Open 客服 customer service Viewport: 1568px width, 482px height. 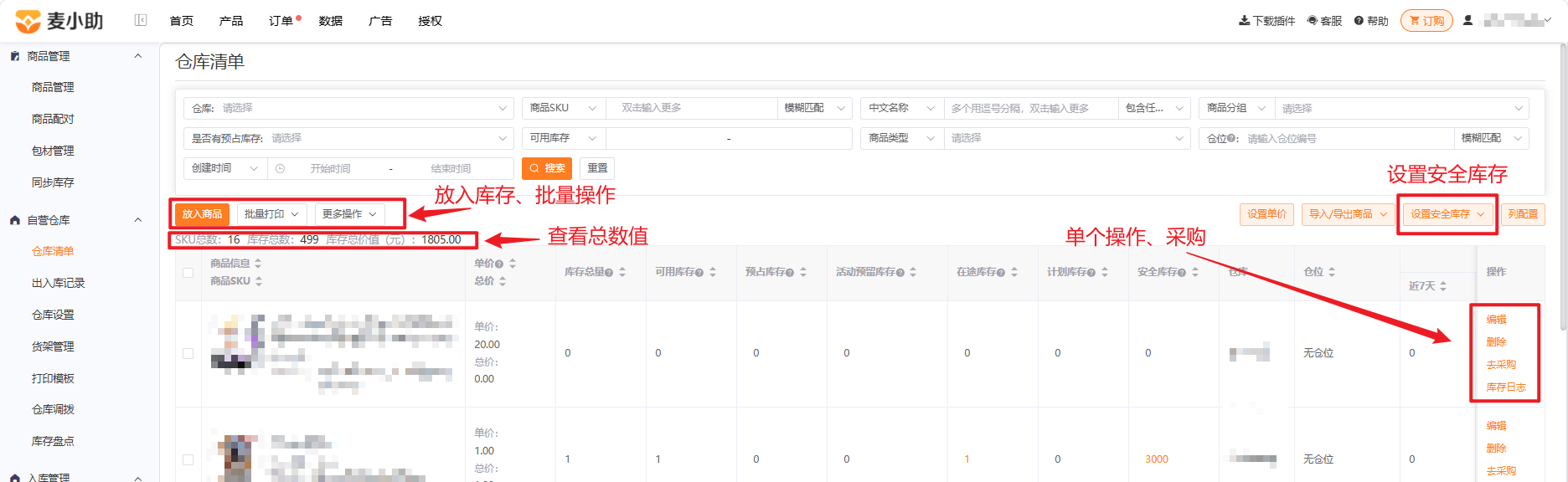click(x=1324, y=21)
